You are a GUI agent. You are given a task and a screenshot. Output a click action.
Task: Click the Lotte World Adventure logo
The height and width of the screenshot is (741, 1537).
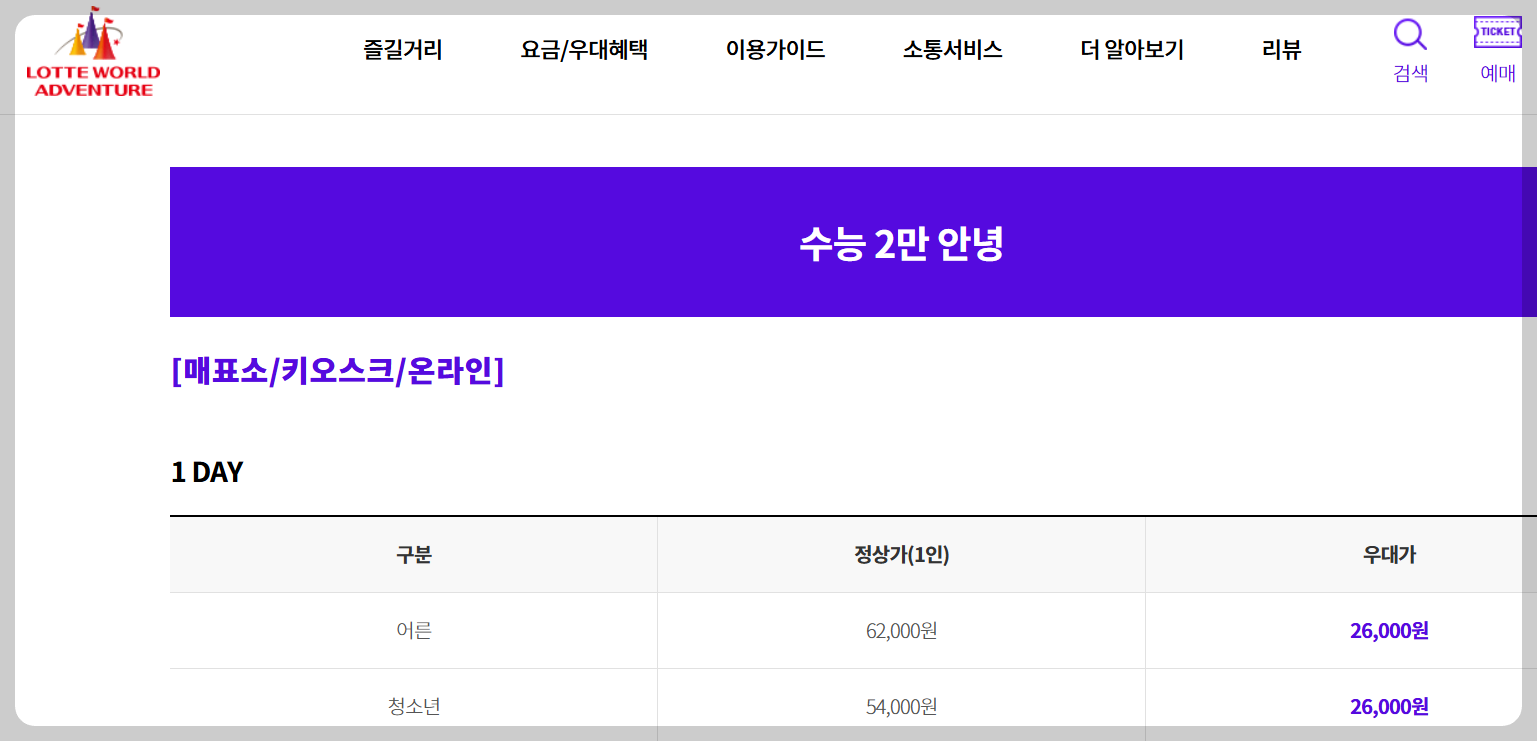[92, 53]
